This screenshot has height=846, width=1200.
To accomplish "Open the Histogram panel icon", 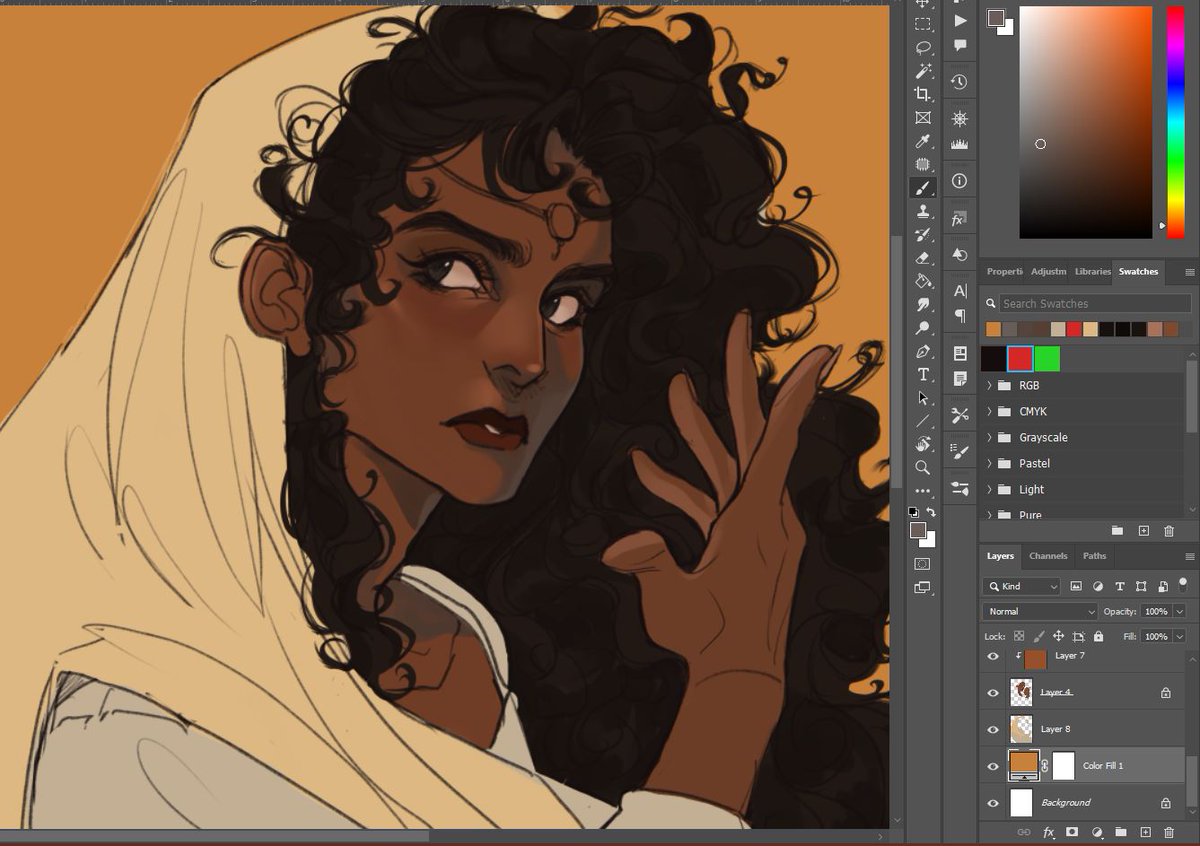I will [960, 144].
